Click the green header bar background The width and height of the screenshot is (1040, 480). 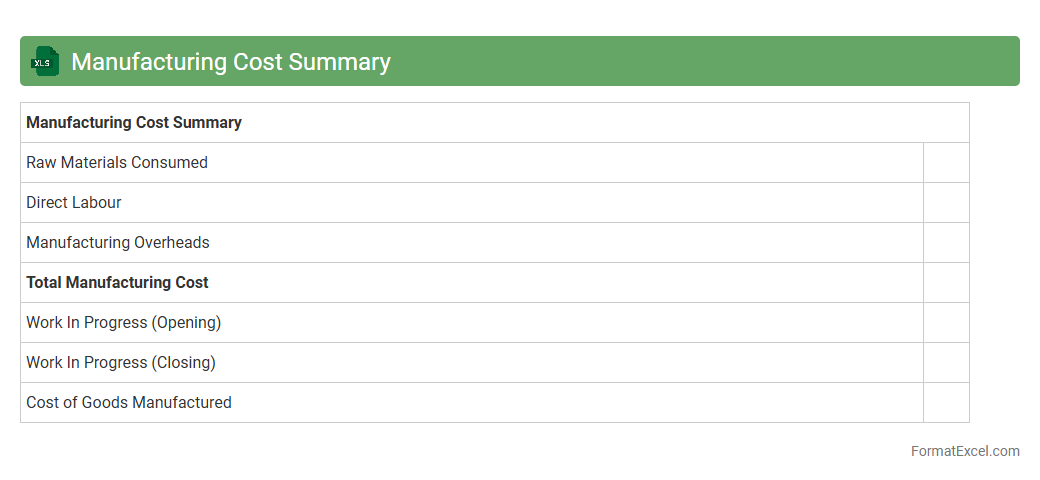700,61
